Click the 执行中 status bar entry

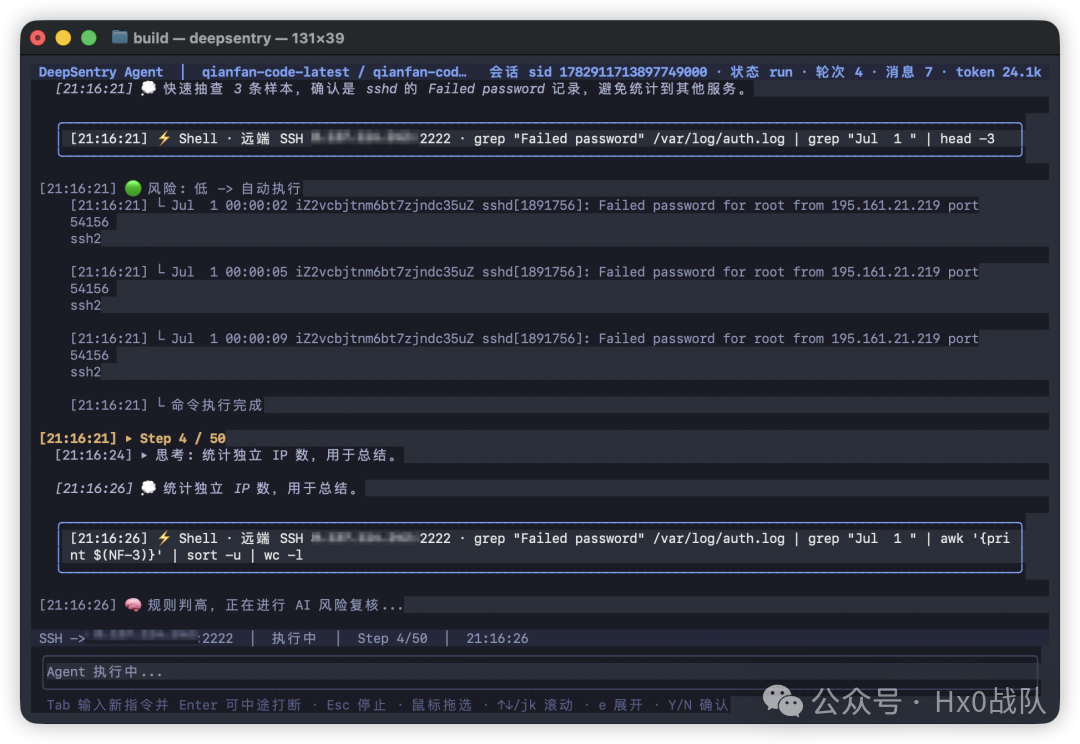(x=294, y=638)
